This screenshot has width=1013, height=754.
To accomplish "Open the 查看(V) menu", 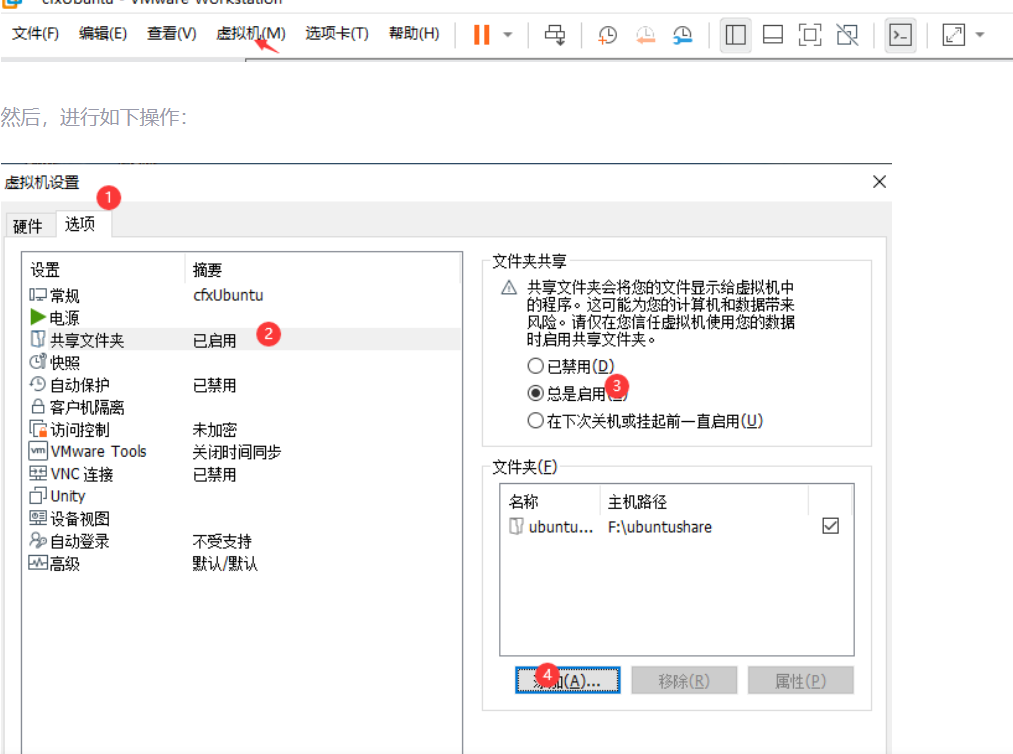I will point(171,34).
